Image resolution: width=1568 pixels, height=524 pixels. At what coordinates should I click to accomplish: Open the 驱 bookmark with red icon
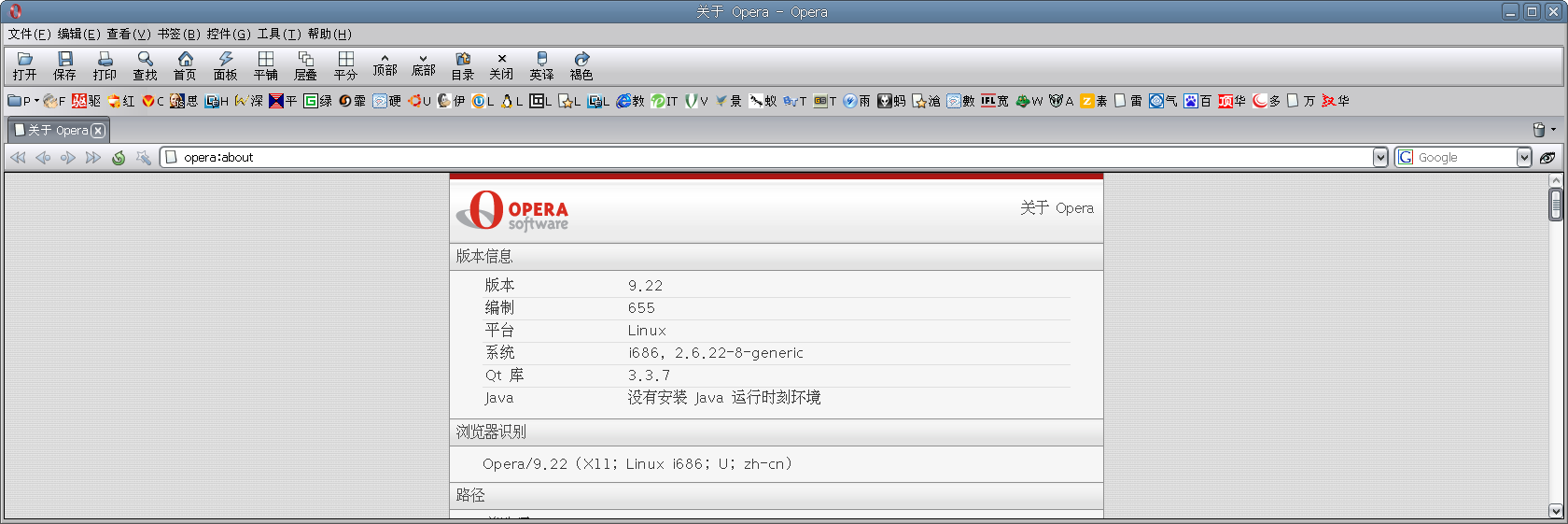[x=87, y=101]
